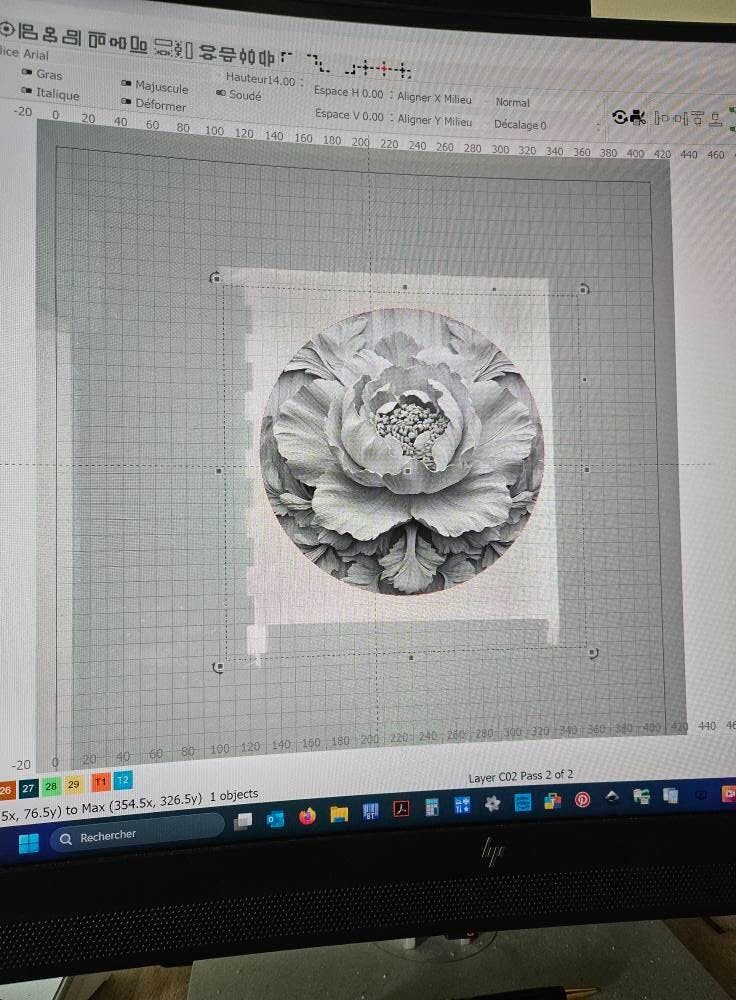Viewport: 736px width, 1000px height.
Task: Open the Aligner X Milieu dropdown
Action: pos(434,98)
